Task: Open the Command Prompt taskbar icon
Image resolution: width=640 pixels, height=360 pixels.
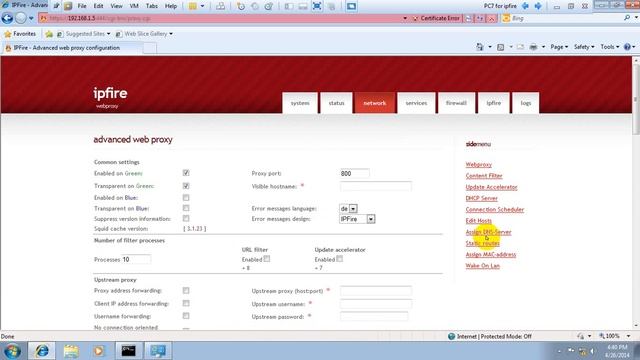Action: pyautogui.click(x=128, y=351)
